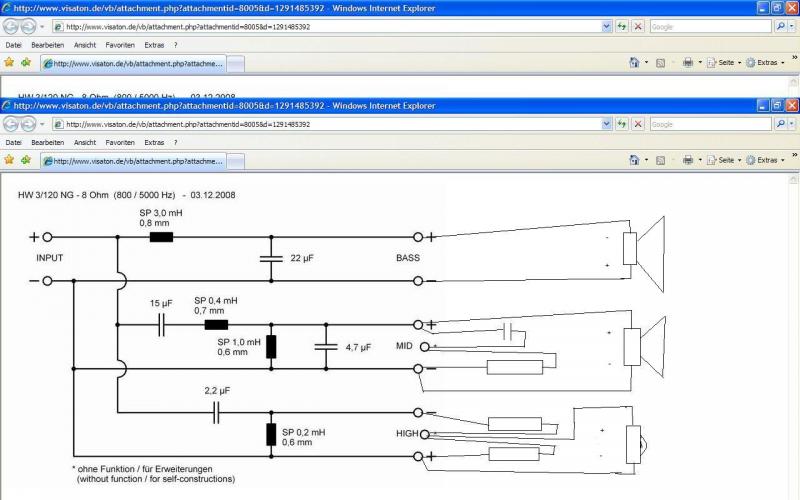Viewport: 800px width, 500px height.
Task: Click the Refresh icon in the lower window
Action: click(x=622, y=124)
